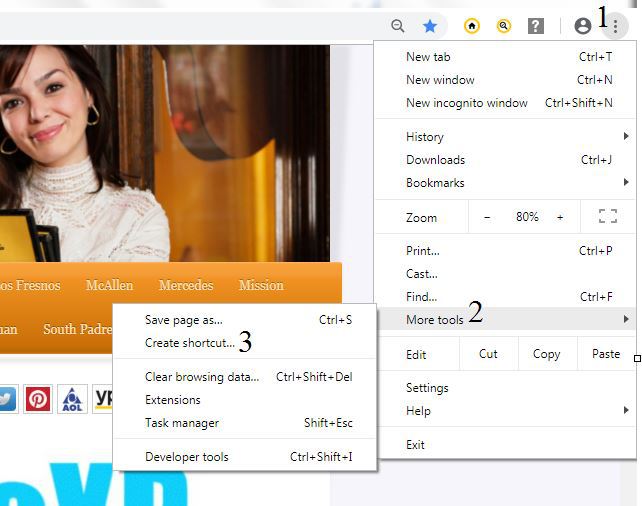Screen dimensions: 642x506
Task: Click the zoom magnifier icon in address bar
Action: pyautogui.click(x=398, y=26)
